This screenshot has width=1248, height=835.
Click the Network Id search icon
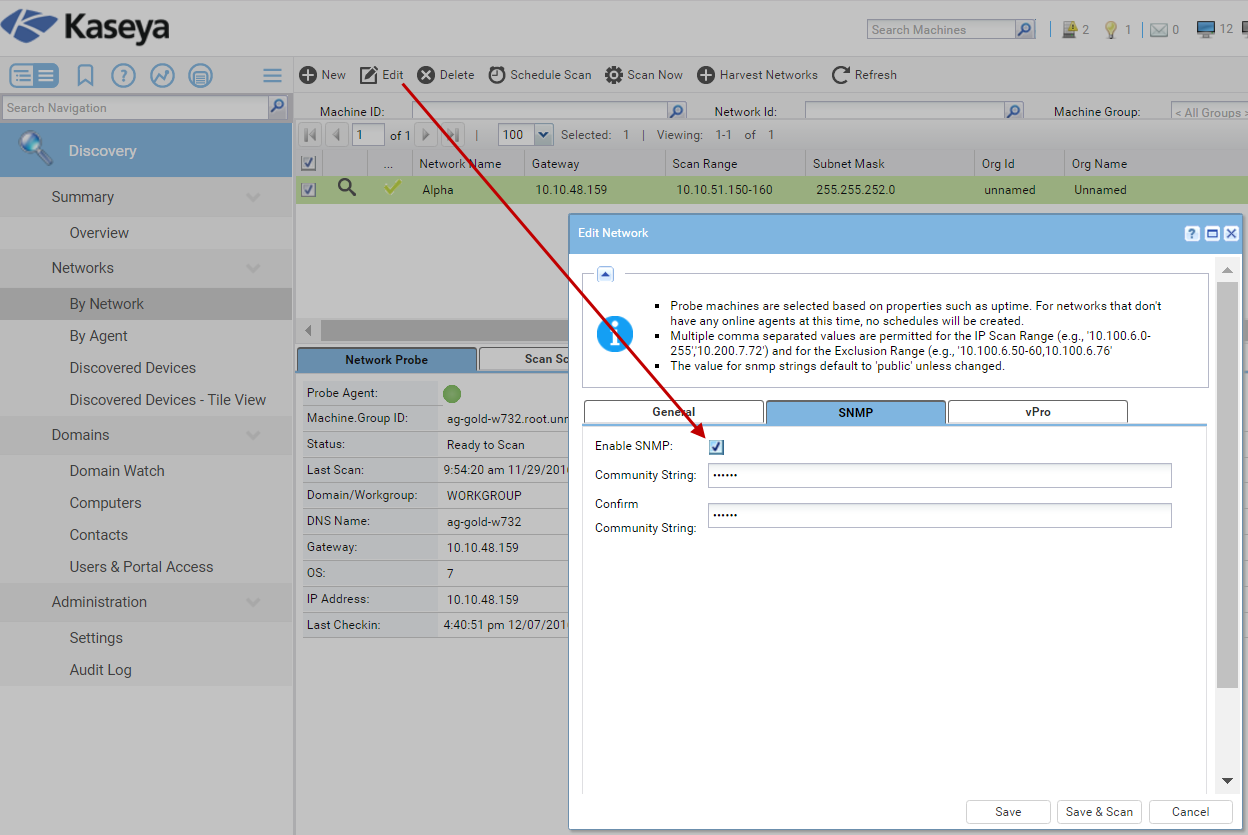tap(1014, 111)
